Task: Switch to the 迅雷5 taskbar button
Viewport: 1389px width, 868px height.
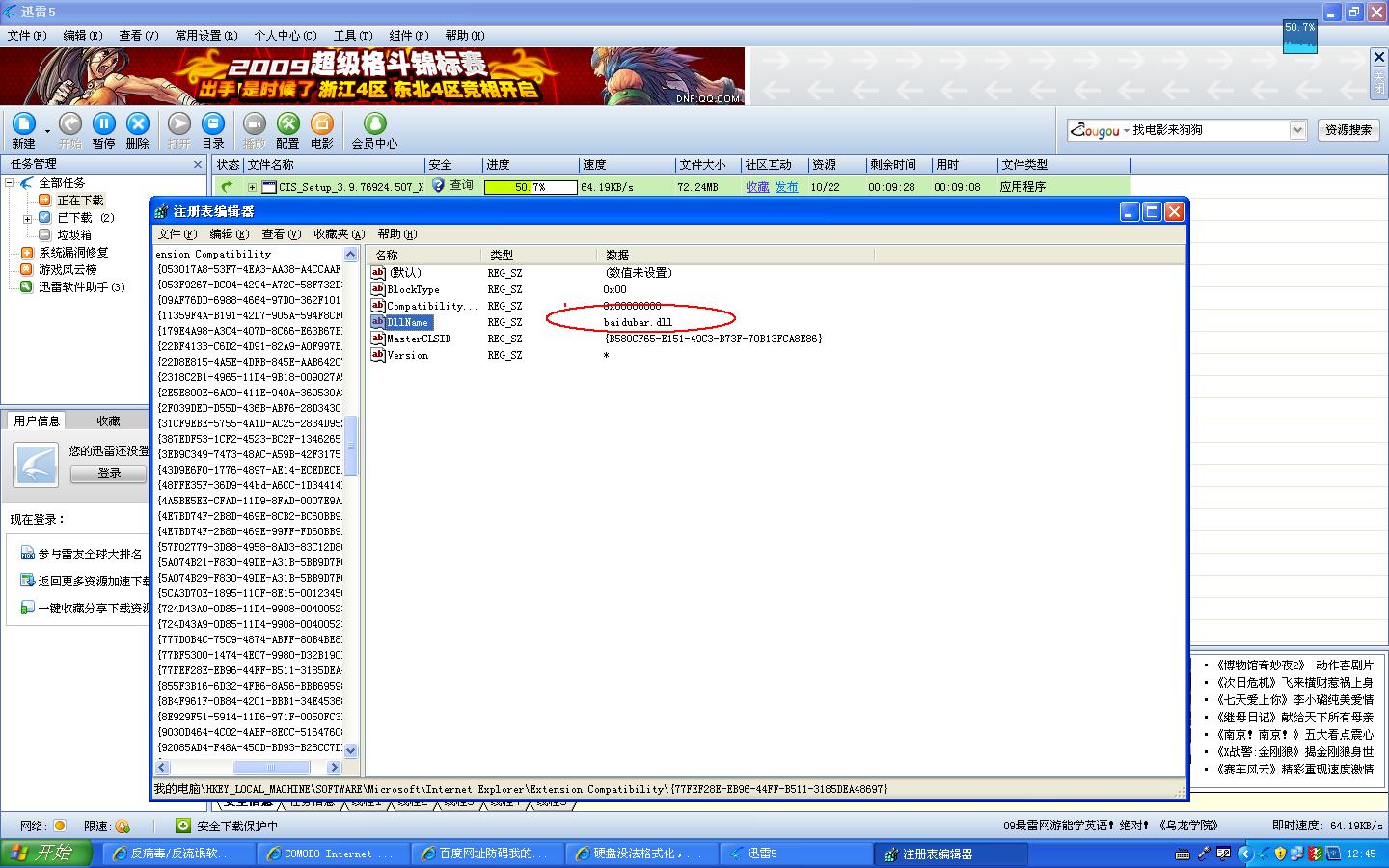Action: tap(797, 854)
